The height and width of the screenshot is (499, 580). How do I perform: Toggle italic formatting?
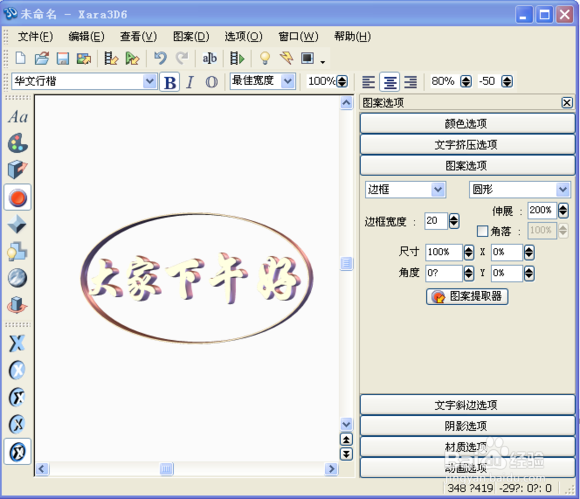190,82
